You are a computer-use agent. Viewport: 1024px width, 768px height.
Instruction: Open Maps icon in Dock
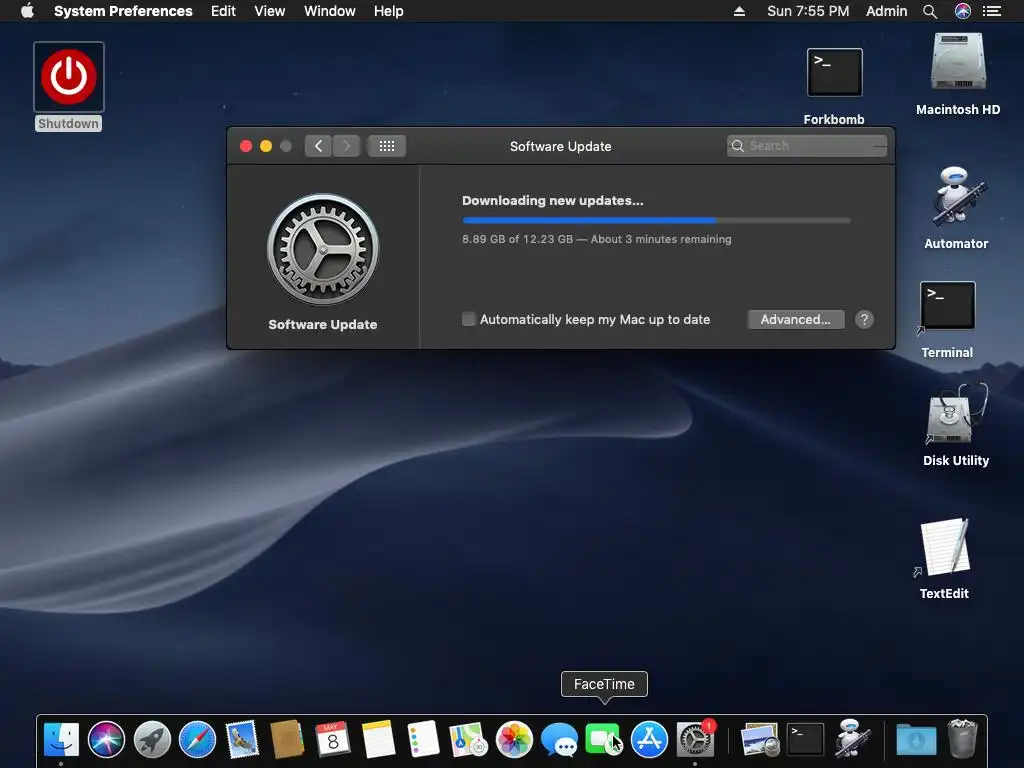468,739
